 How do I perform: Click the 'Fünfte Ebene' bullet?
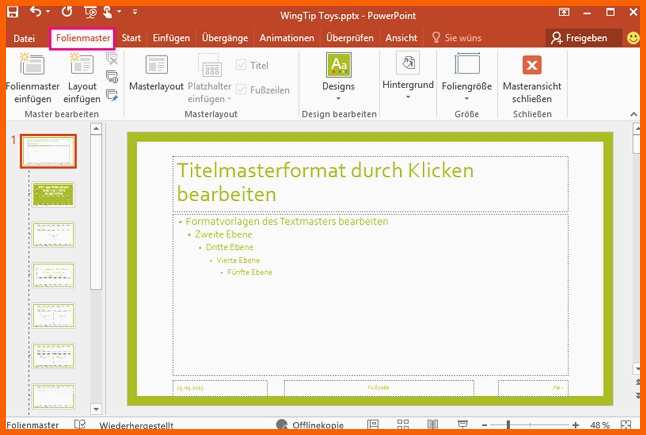click(x=249, y=272)
